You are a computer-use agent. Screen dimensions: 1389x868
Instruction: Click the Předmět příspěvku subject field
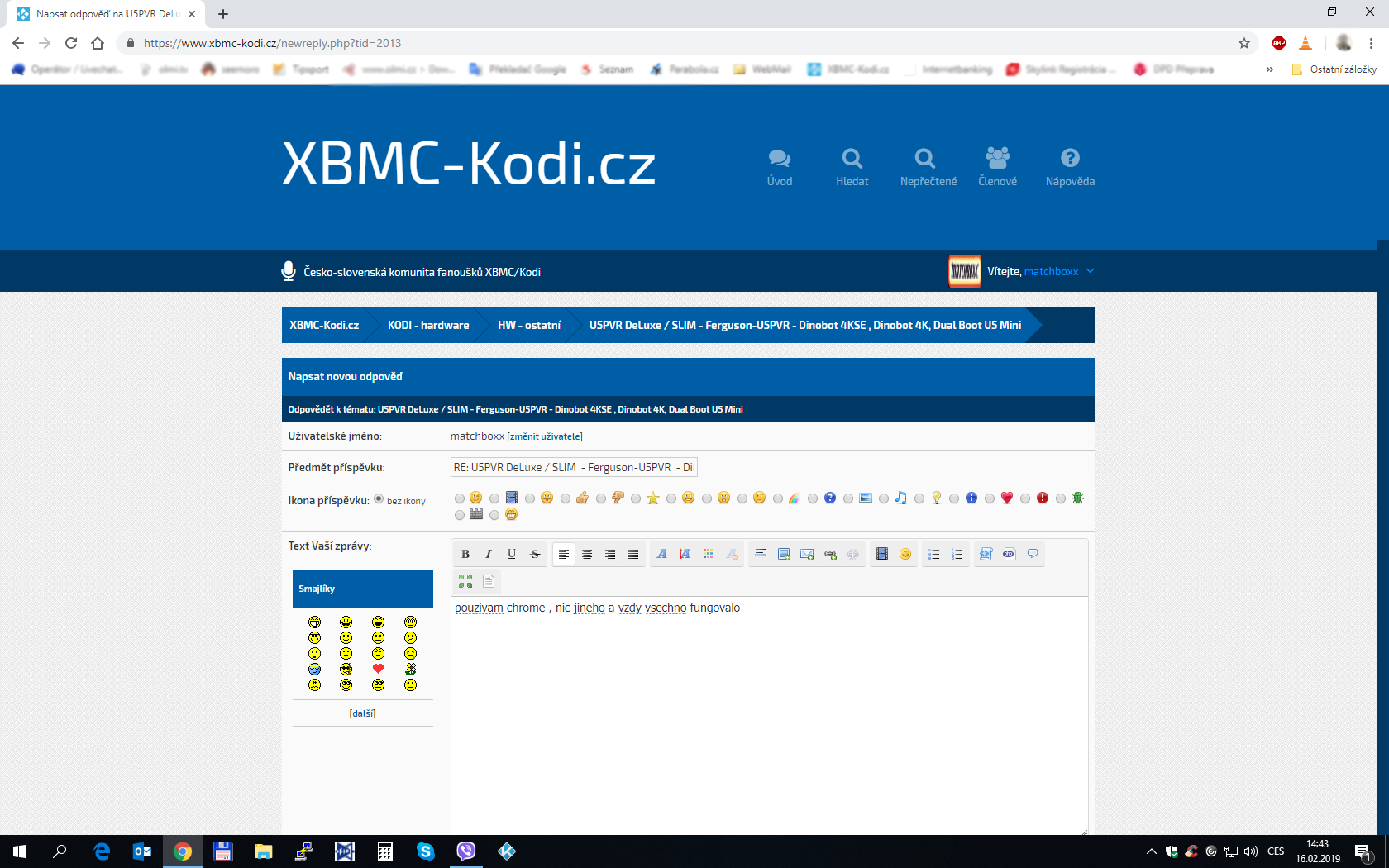[x=574, y=468]
